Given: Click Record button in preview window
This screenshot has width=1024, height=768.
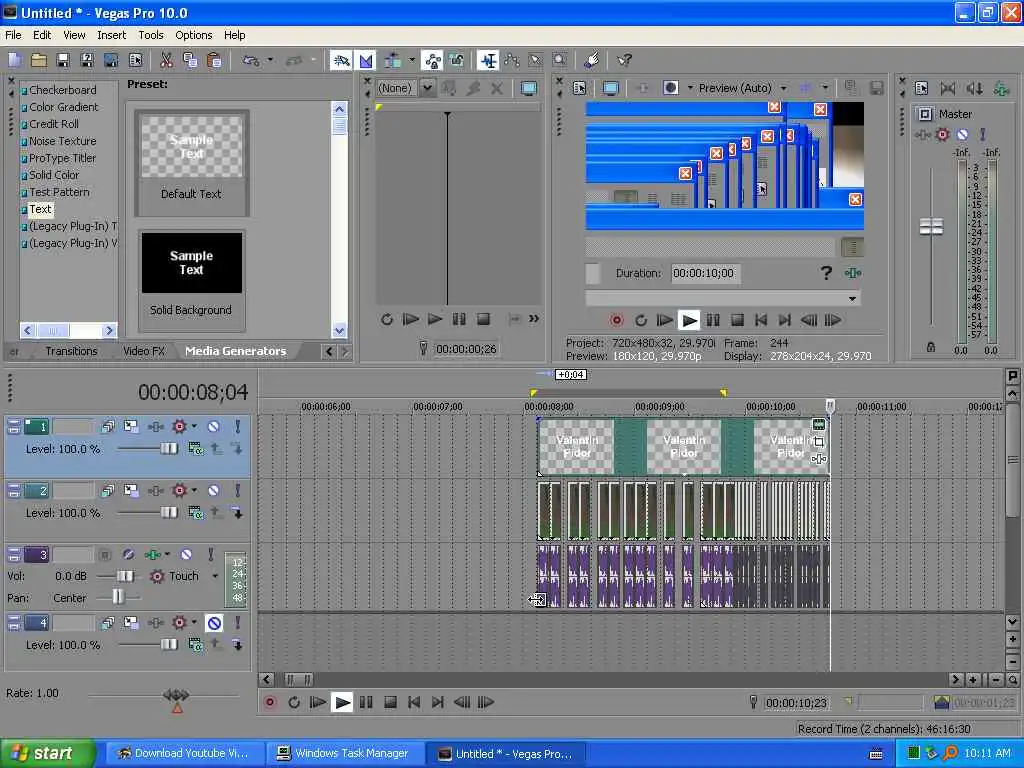Looking at the screenshot, I should 616,320.
